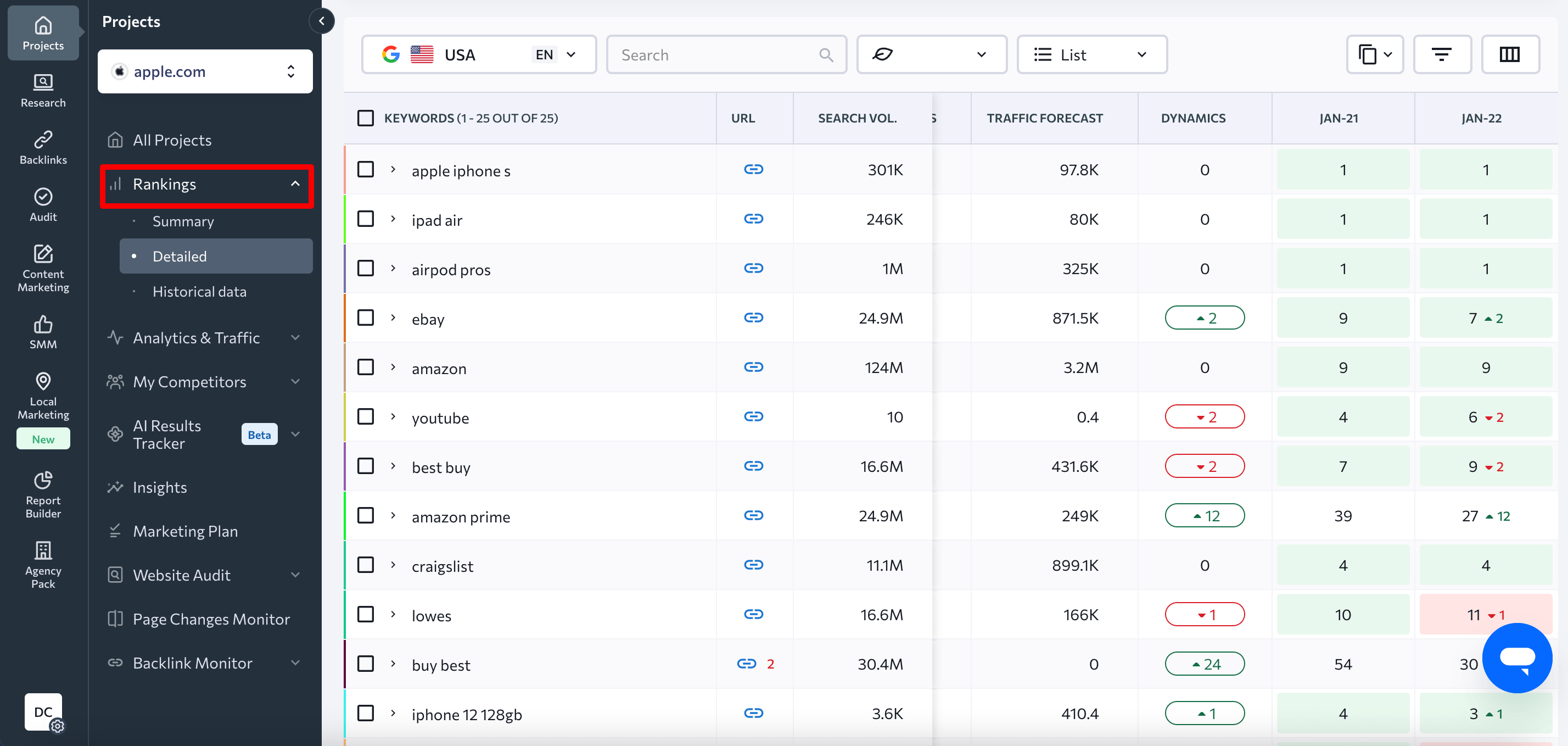This screenshot has height=746, width=1568.
Task: Check the best buy row
Action: point(365,466)
